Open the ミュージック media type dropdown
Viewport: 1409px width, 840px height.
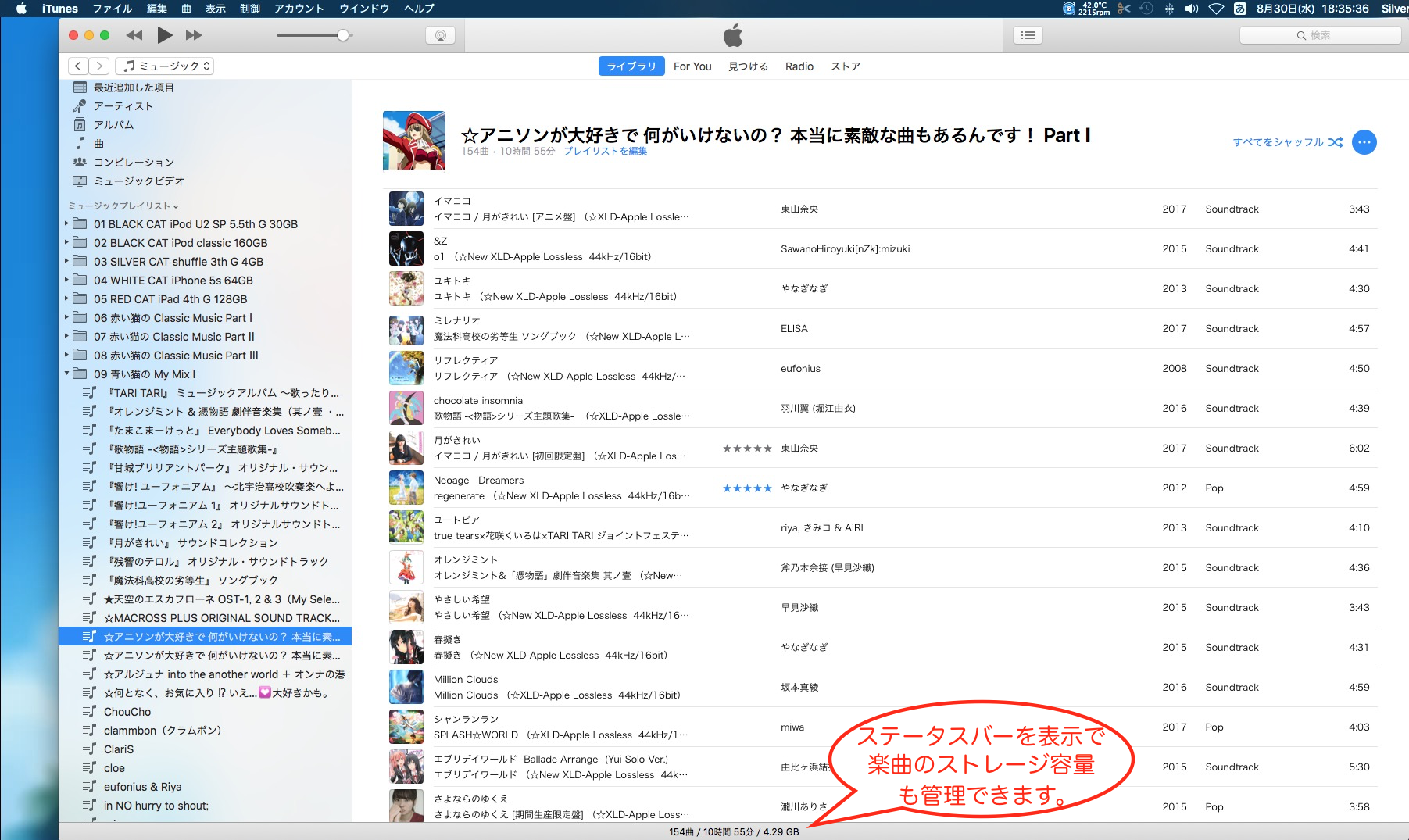165,66
